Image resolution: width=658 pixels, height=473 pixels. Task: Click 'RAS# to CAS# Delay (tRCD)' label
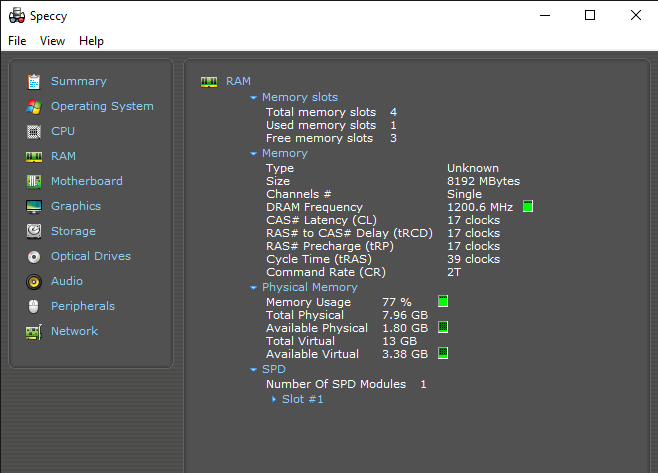click(x=349, y=233)
